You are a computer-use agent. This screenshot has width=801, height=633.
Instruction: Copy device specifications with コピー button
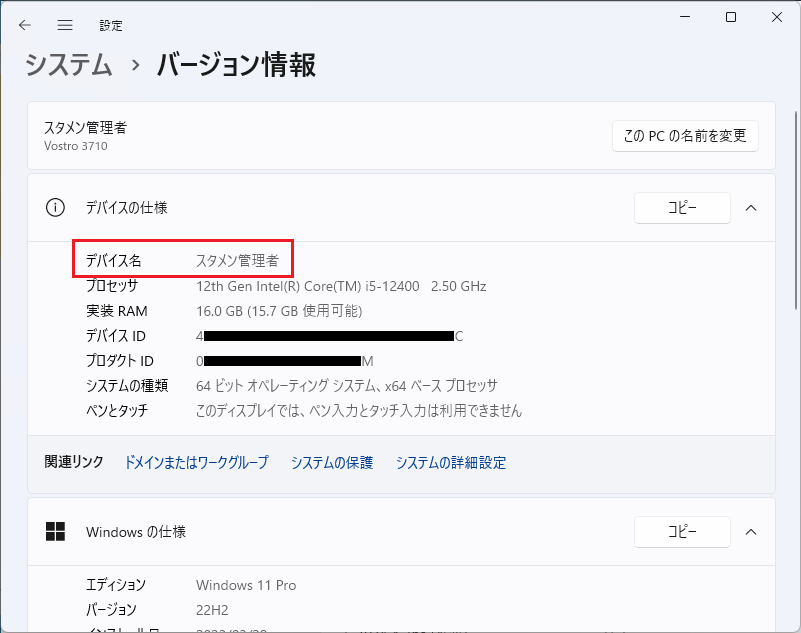click(x=682, y=208)
